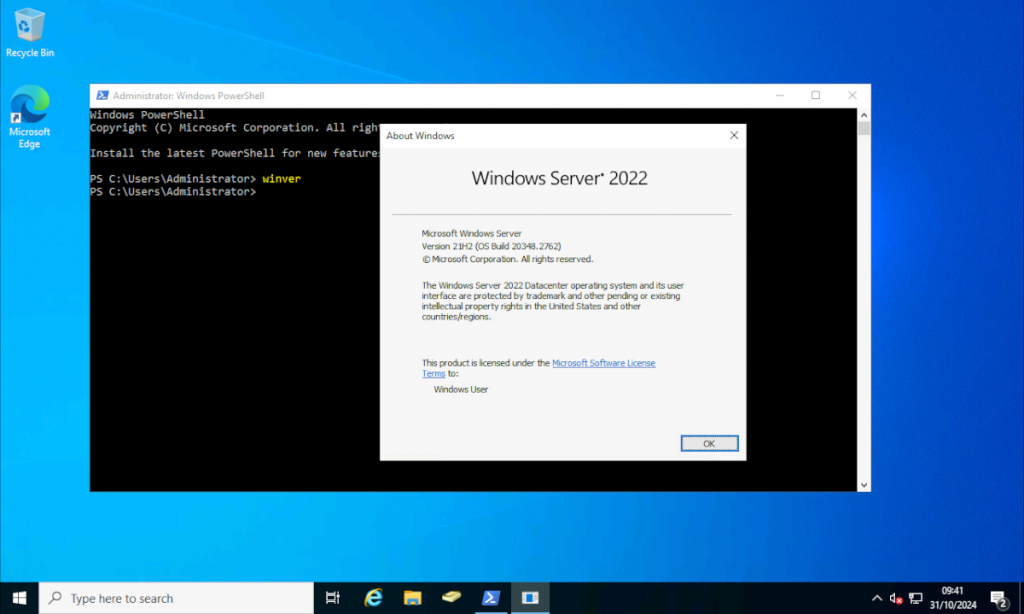The image size is (1024, 614).
Task: Open Windows PowerShell from the taskbar
Action: coord(490,597)
